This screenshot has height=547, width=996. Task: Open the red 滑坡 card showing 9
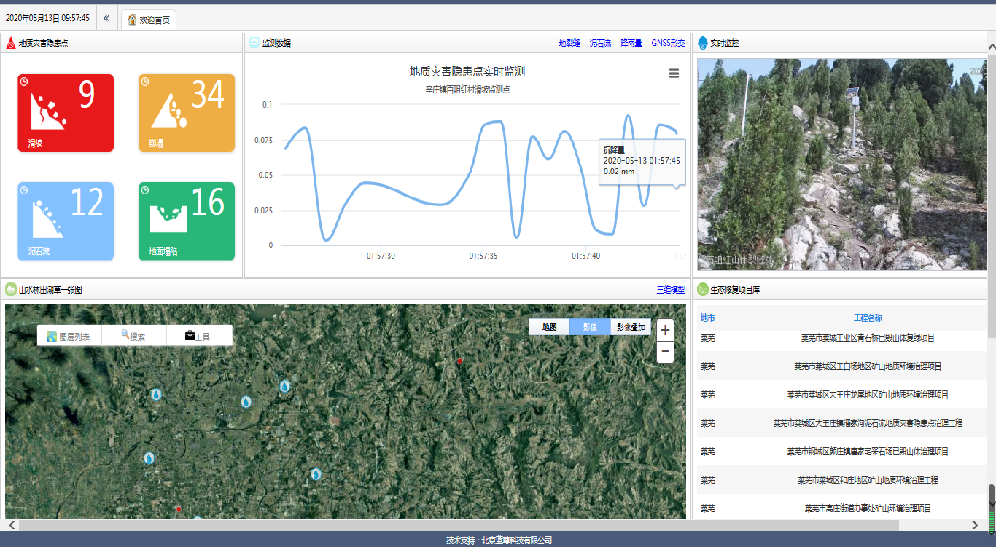(65, 113)
